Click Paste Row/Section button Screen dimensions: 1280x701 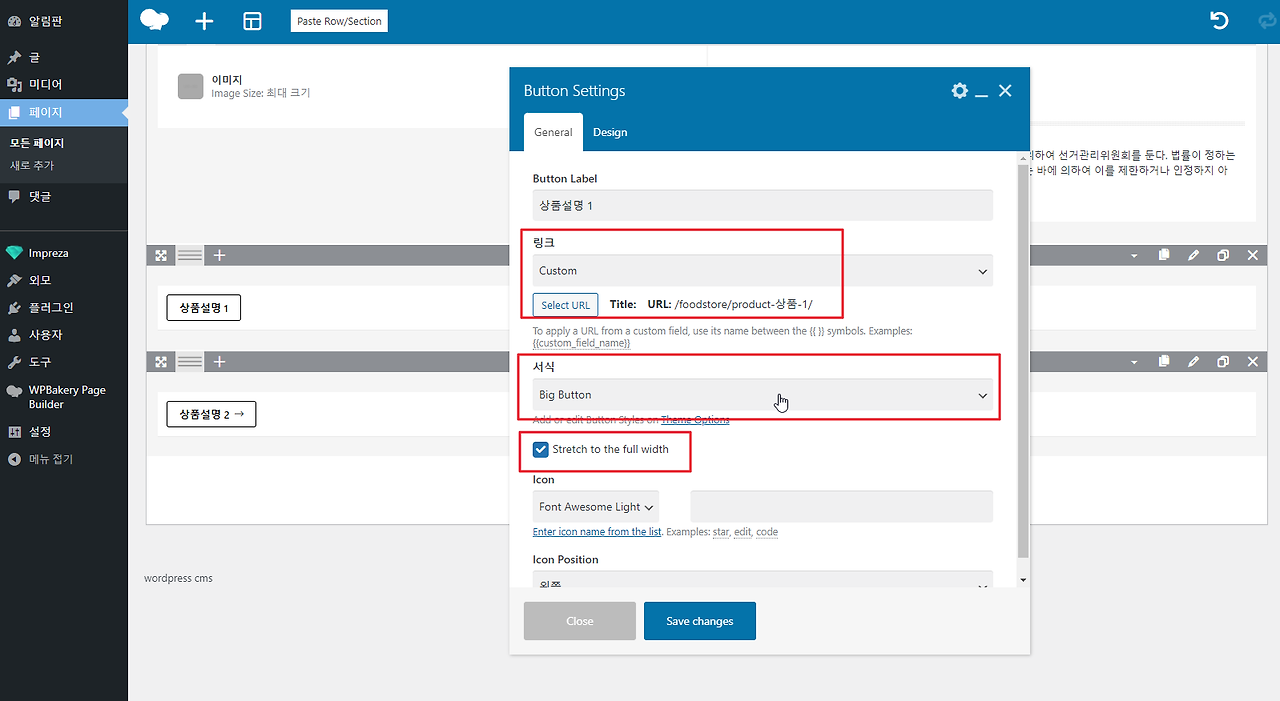[x=339, y=21]
